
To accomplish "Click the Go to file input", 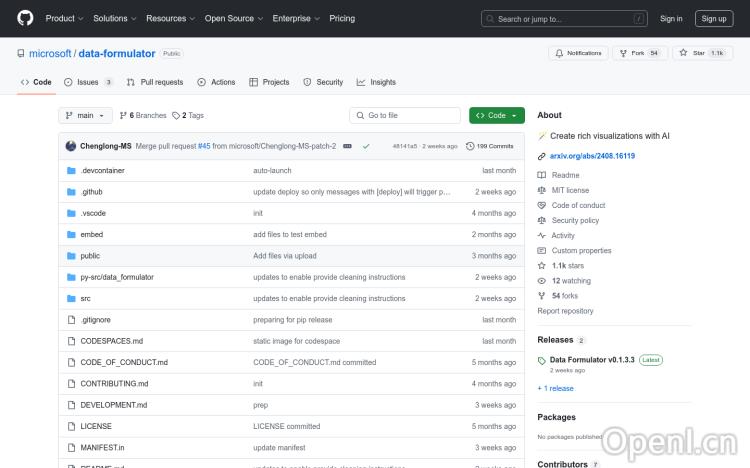I will [x=407, y=115].
